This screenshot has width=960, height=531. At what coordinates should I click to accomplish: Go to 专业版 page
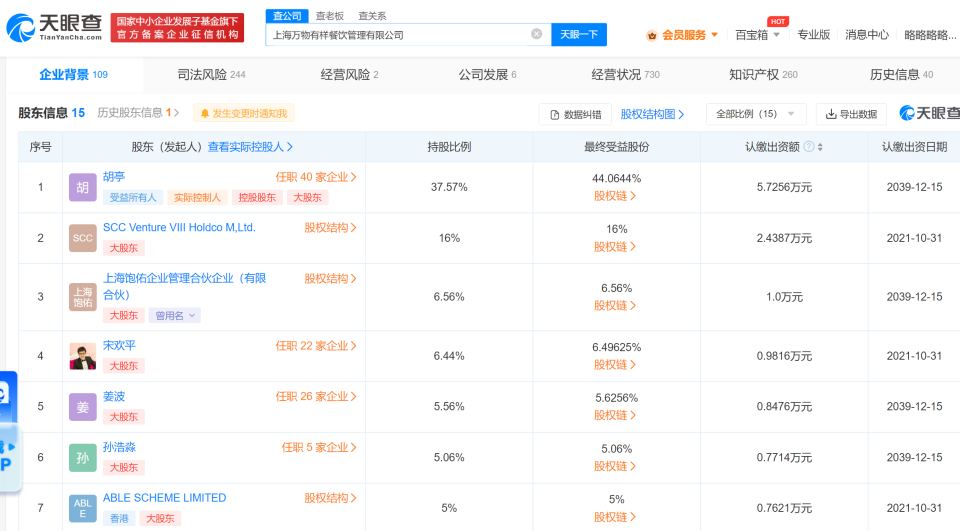click(814, 35)
